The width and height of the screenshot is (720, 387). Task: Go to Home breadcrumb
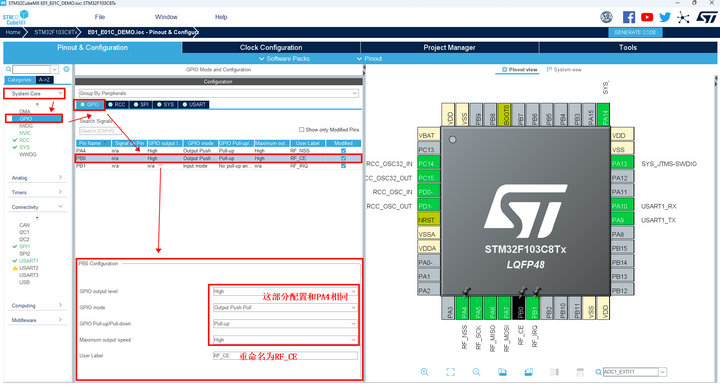coord(13,32)
